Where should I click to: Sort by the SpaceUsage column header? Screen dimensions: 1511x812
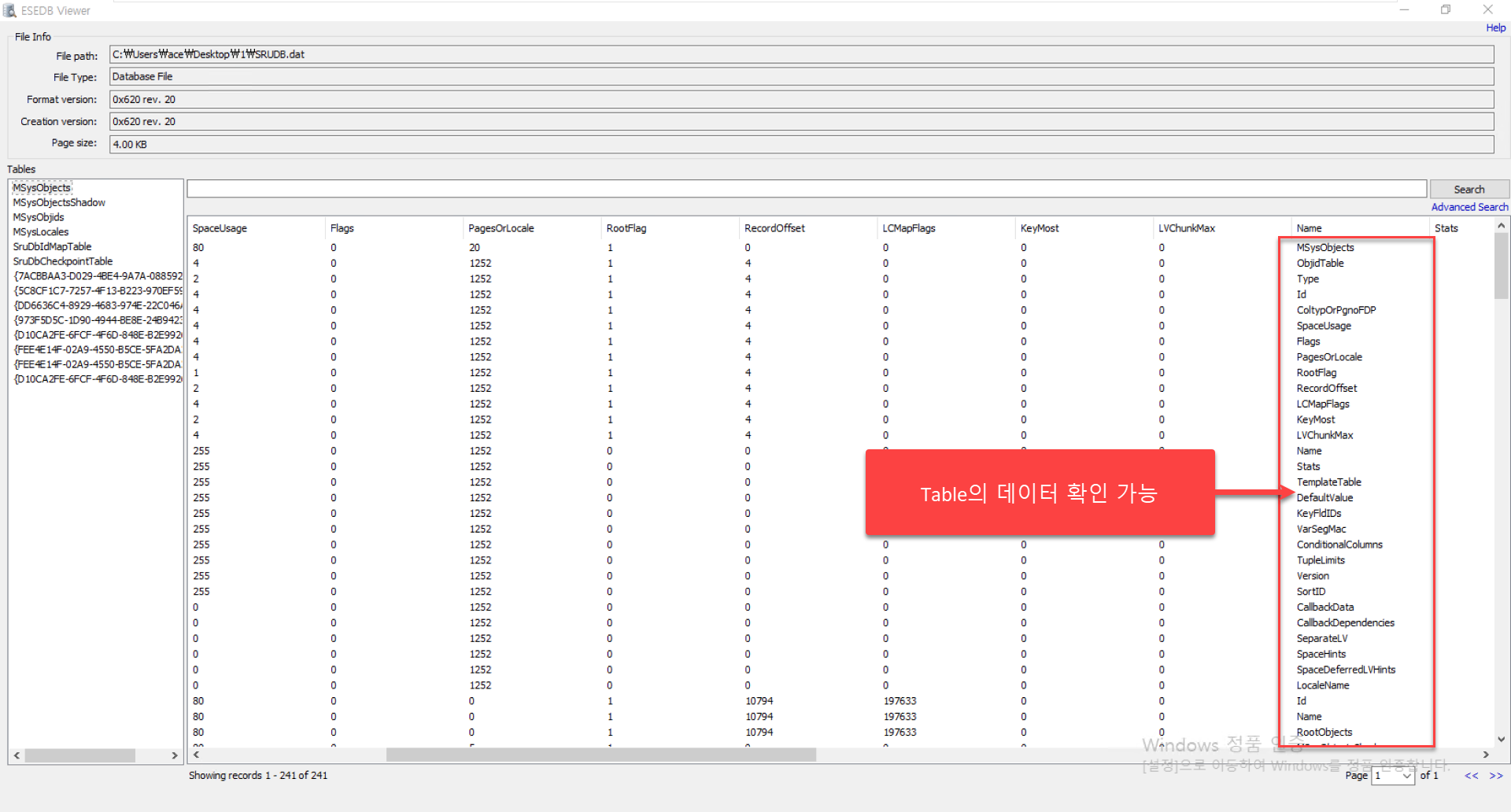pyautogui.click(x=220, y=228)
